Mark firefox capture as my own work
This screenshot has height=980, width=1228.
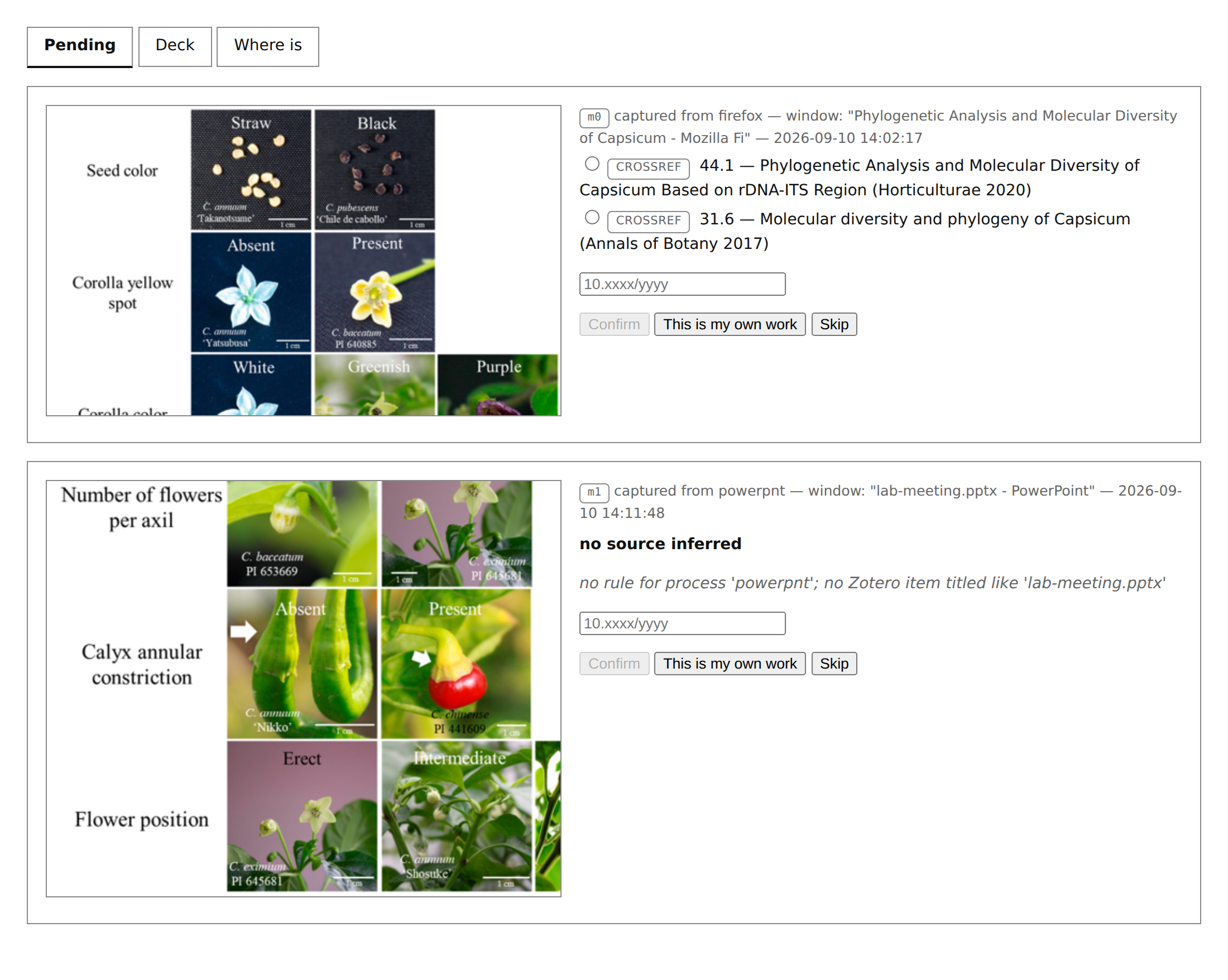(730, 324)
